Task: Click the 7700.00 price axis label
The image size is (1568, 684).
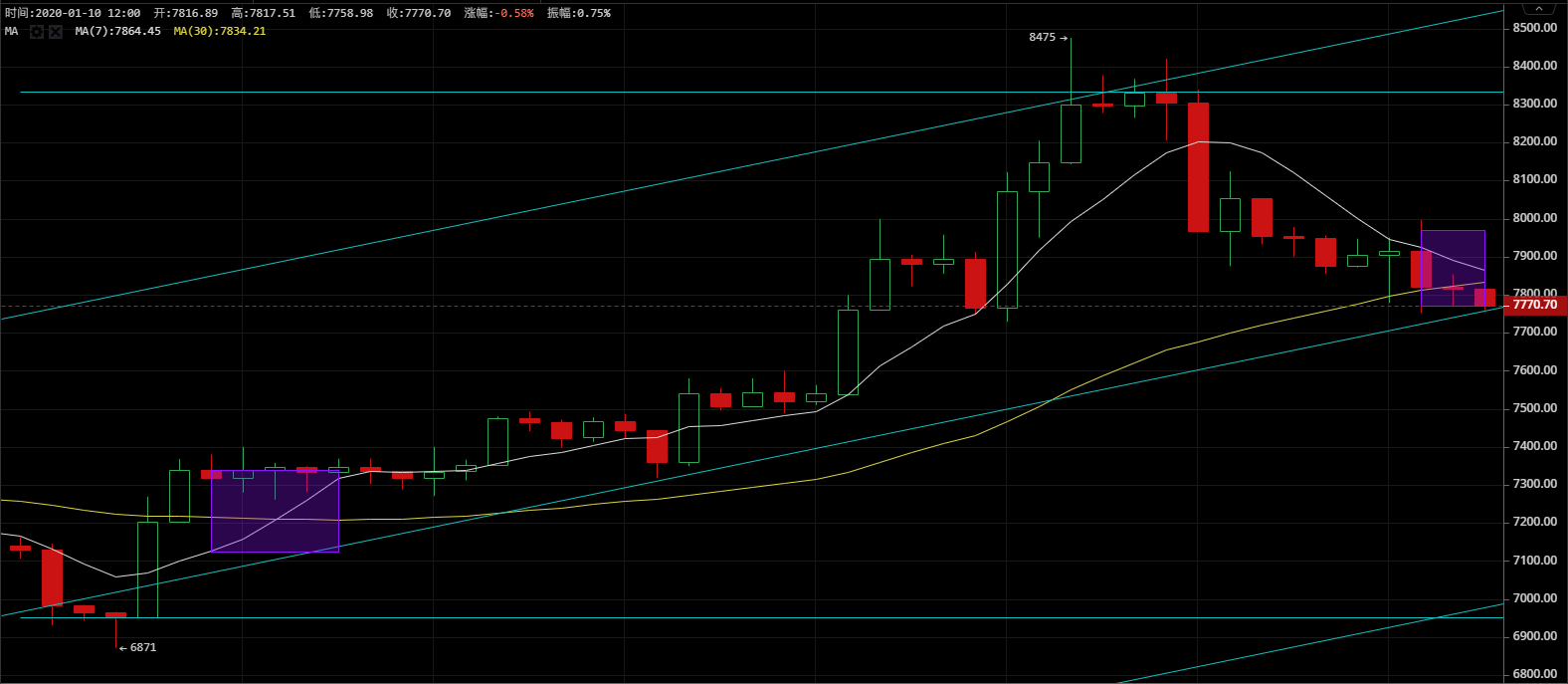Action: [1535, 332]
